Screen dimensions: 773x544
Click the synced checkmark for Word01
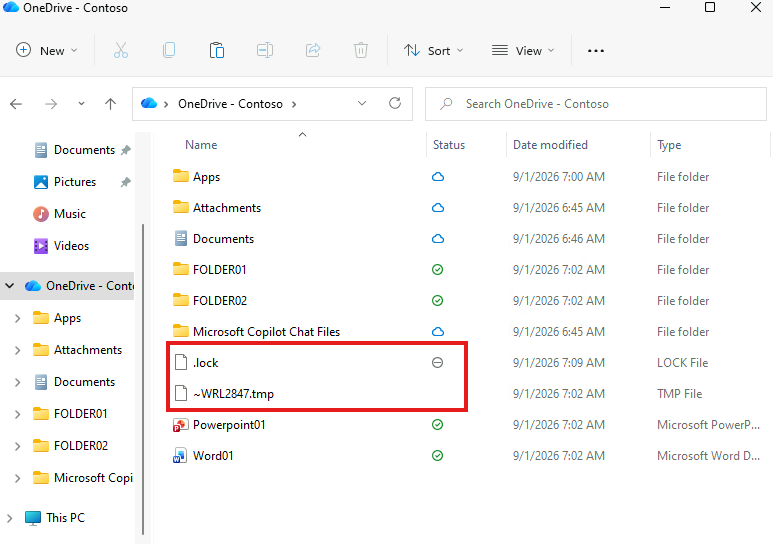pos(437,455)
